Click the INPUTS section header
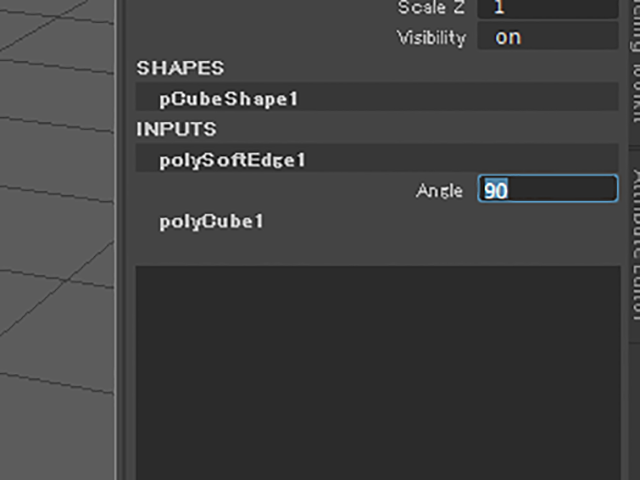 tap(176, 129)
